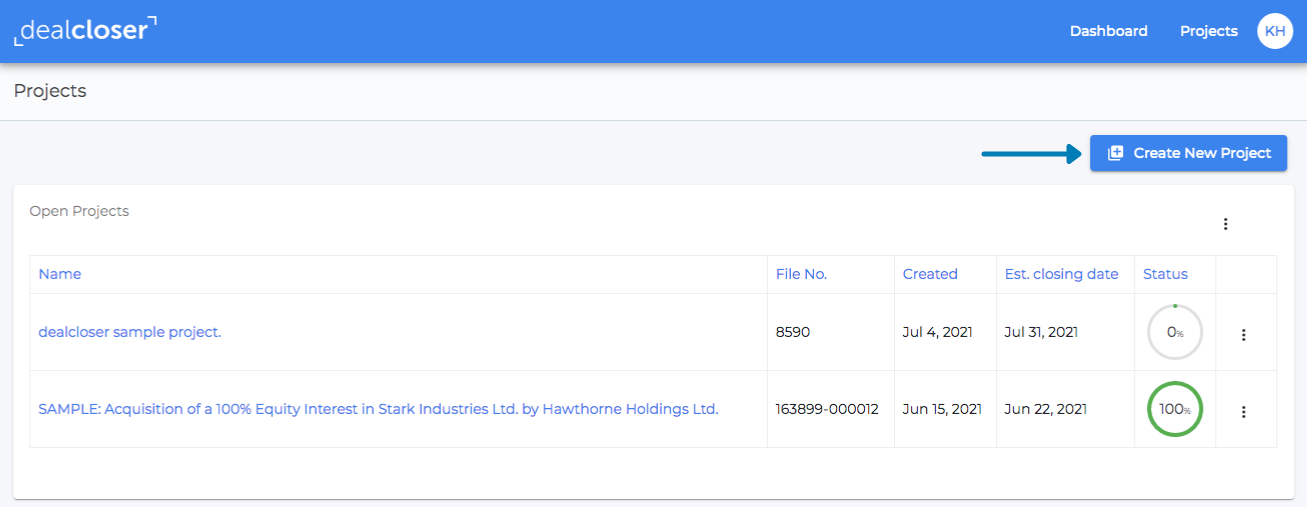
Task: Click Create New Project button
Action: point(1188,153)
